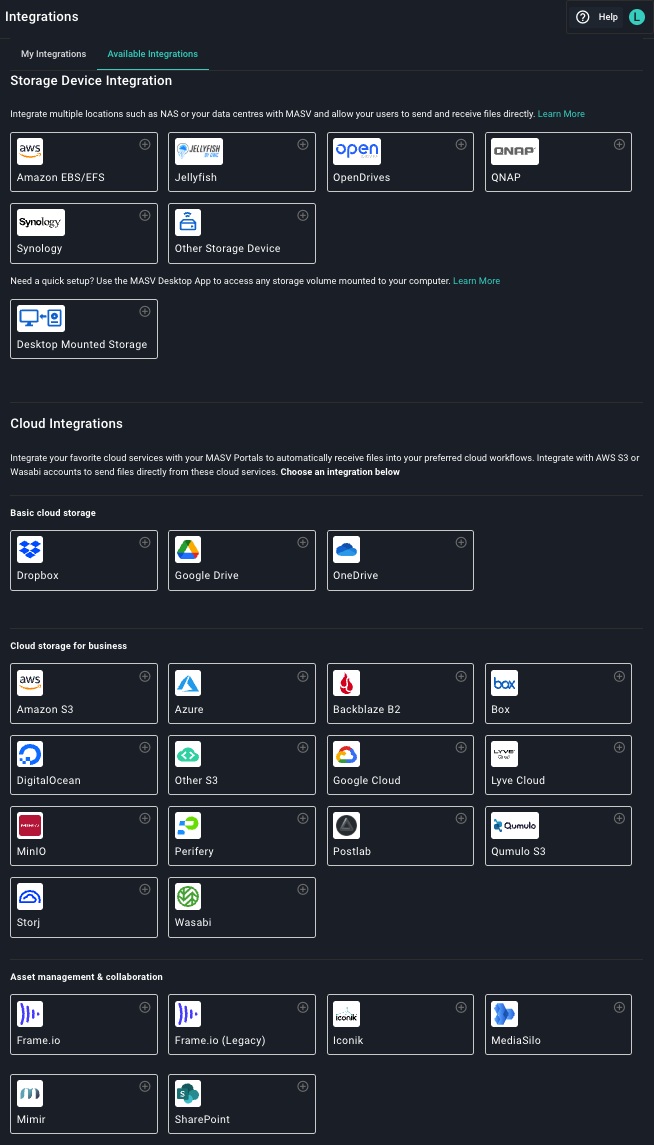Click the OpenDrives card label
654x1145 pixels.
(361, 177)
